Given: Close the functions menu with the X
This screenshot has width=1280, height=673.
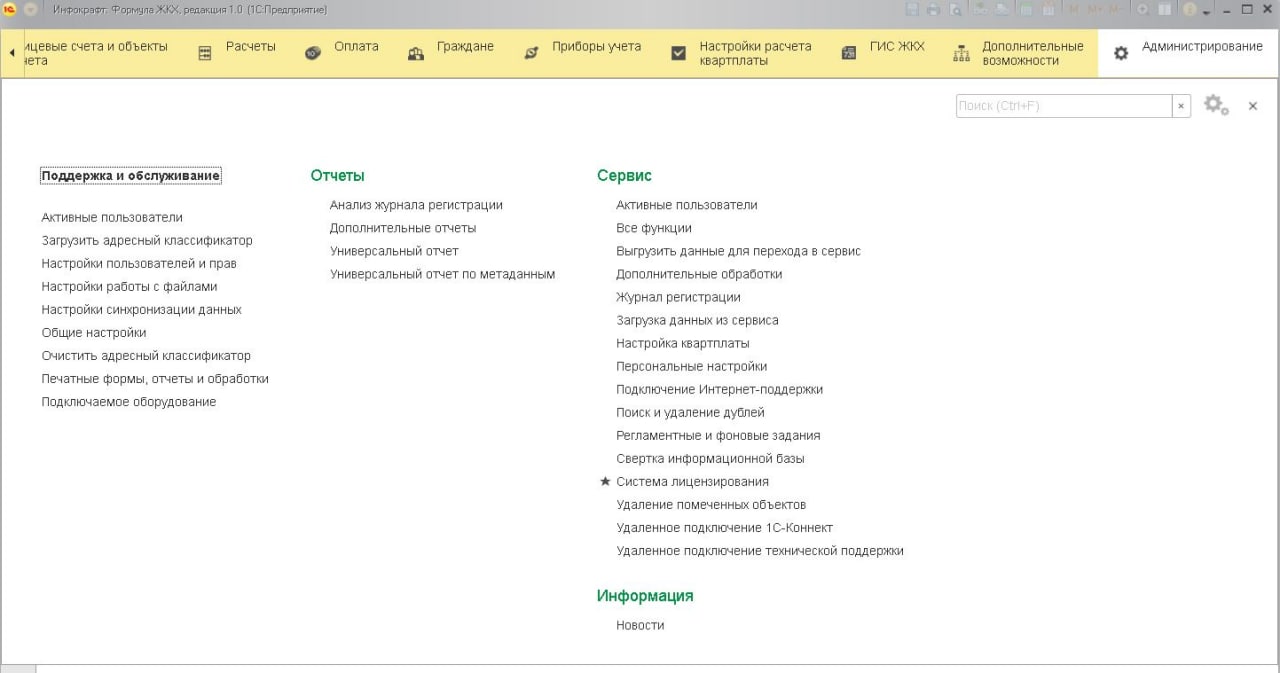Looking at the screenshot, I should click(1253, 106).
